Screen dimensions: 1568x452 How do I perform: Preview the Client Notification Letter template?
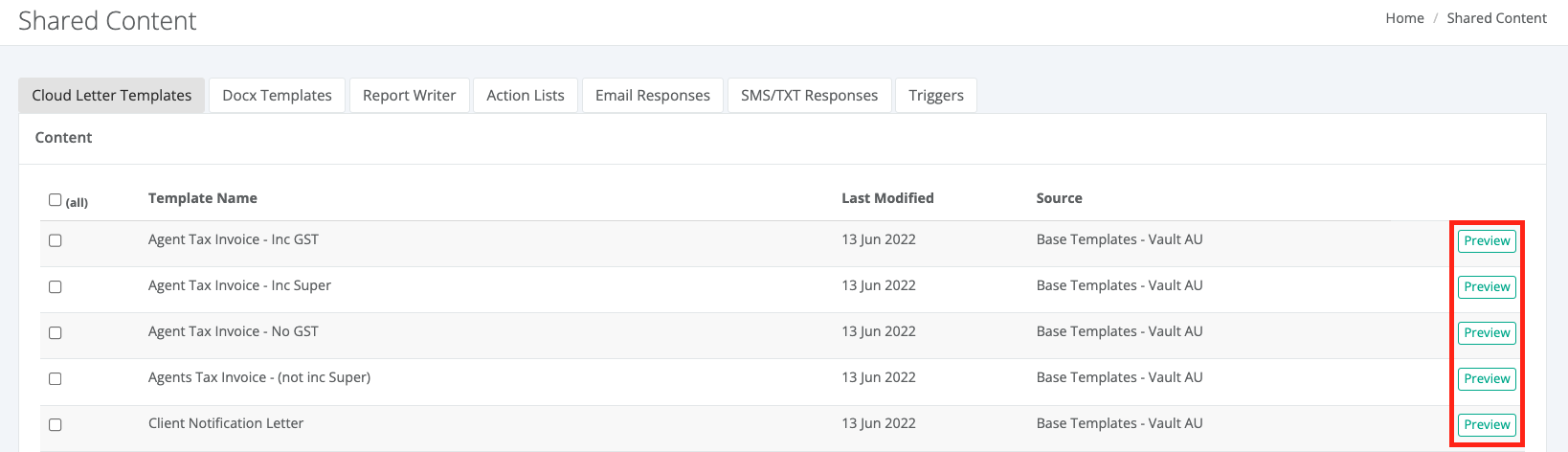(x=1487, y=424)
